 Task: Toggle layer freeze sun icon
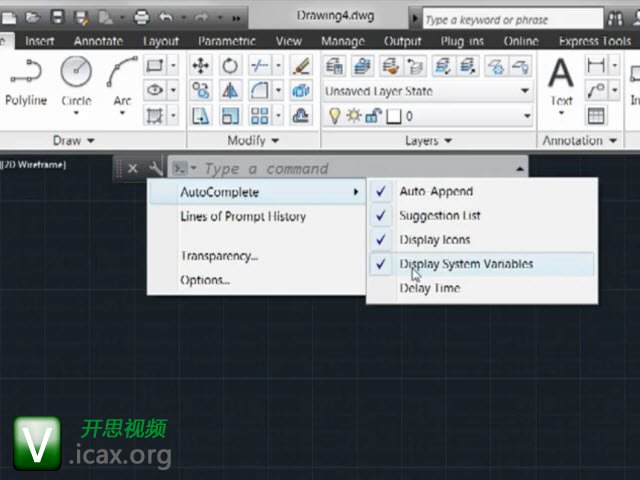coord(353,116)
